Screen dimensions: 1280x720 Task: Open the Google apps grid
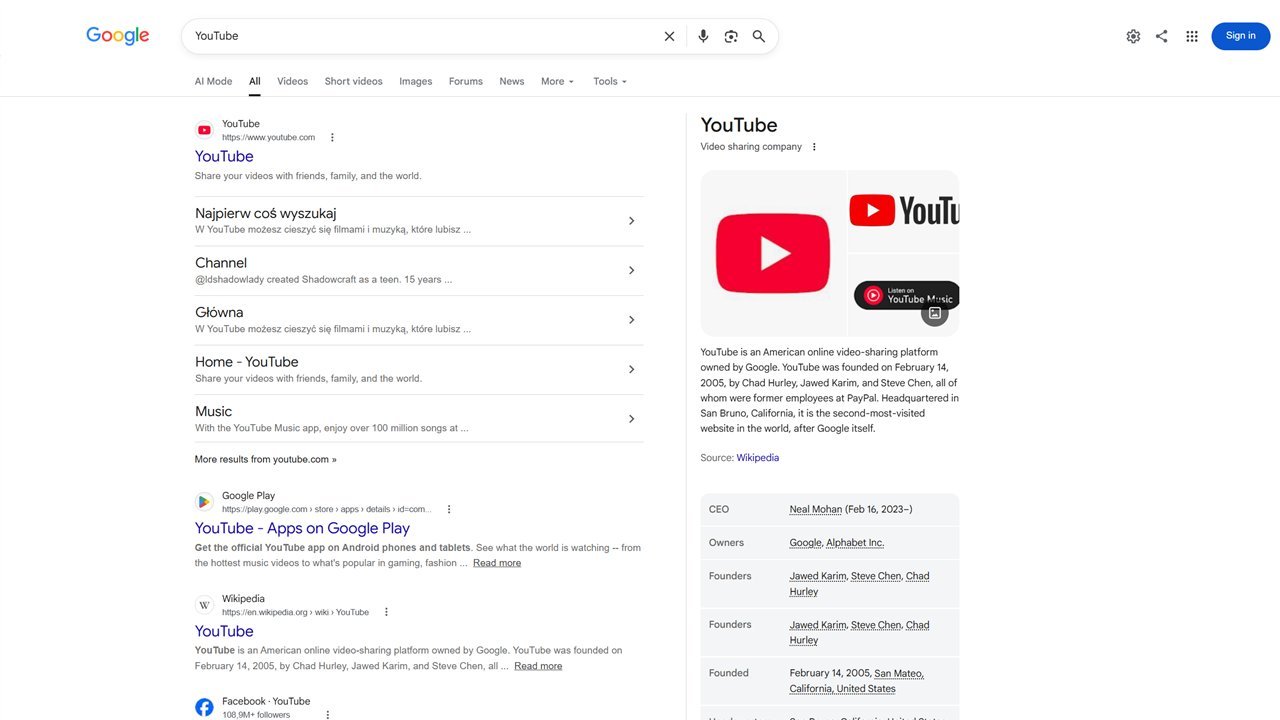[1192, 36]
